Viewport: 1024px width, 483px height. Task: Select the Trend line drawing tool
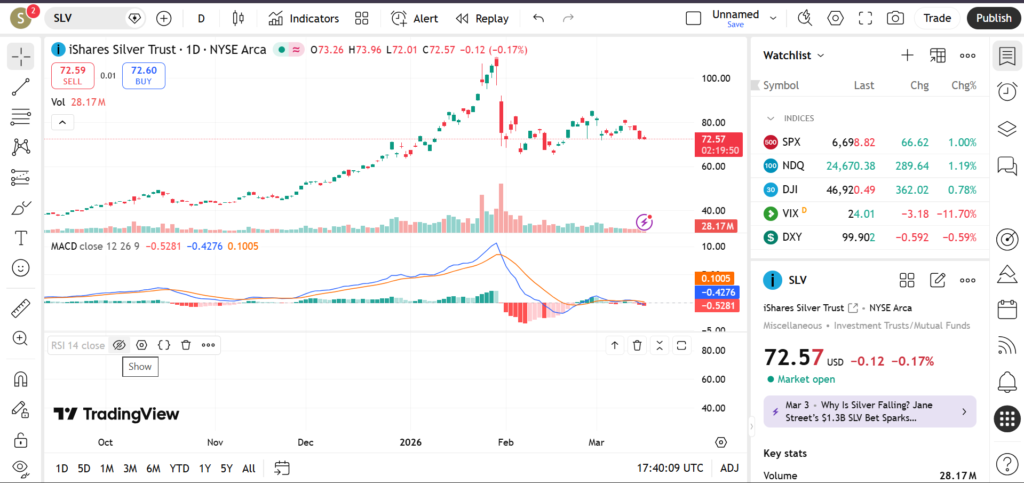[x=20, y=87]
